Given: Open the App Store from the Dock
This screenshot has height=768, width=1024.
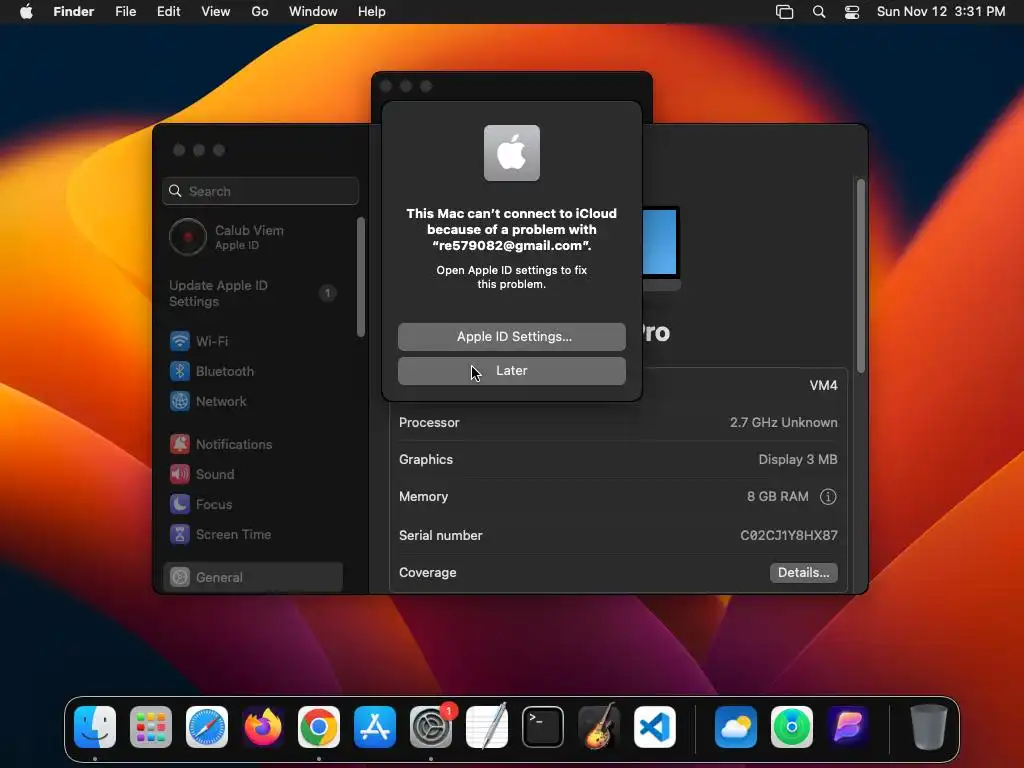Looking at the screenshot, I should pyautogui.click(x=375, y=727).
